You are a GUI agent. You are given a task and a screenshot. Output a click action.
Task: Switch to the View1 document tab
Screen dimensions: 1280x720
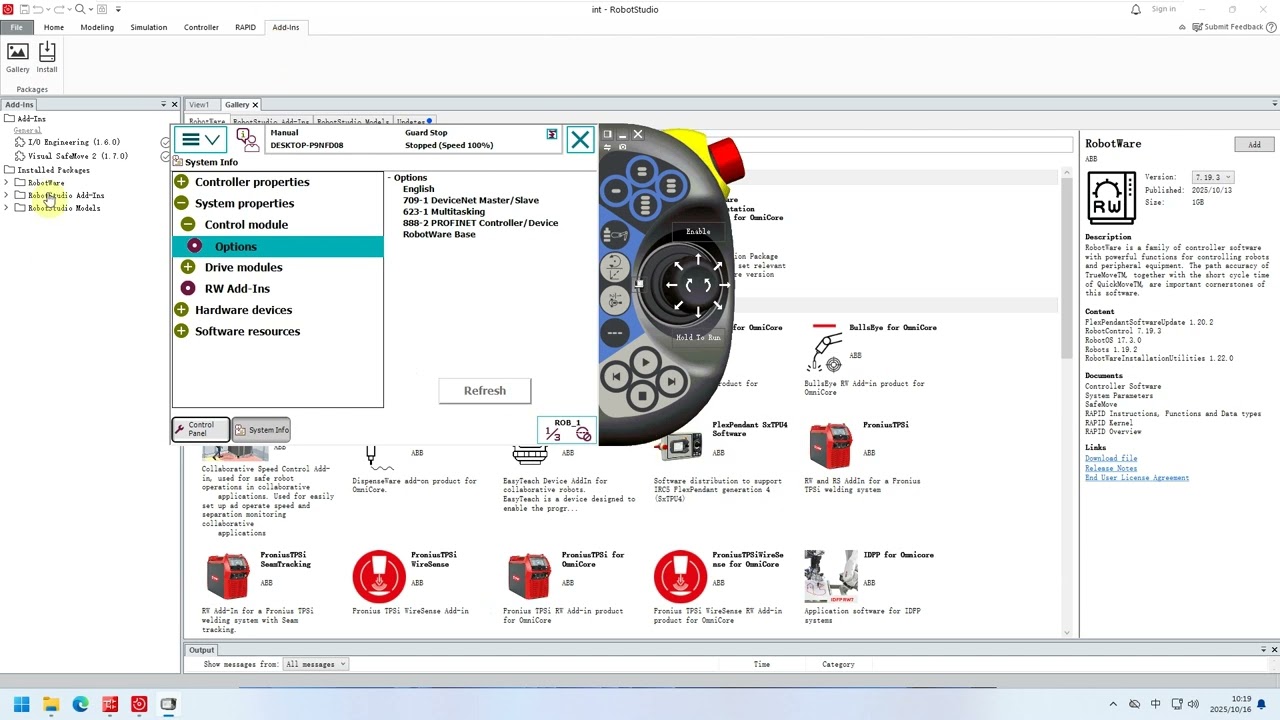[199, 104]
